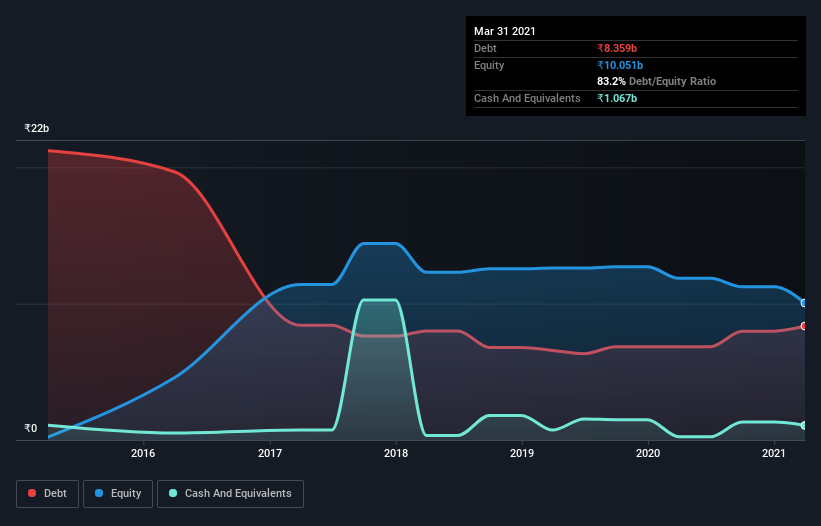Click the teal Cash endpoint marker

pos(804,426)
